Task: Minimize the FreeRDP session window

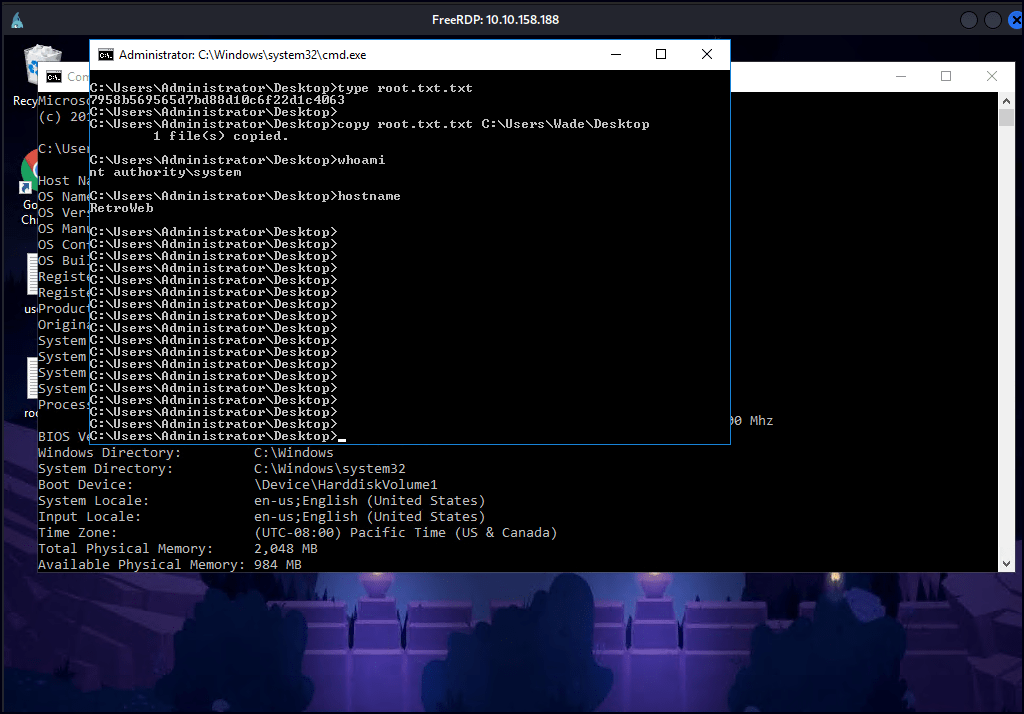Action: click(969, 20)
